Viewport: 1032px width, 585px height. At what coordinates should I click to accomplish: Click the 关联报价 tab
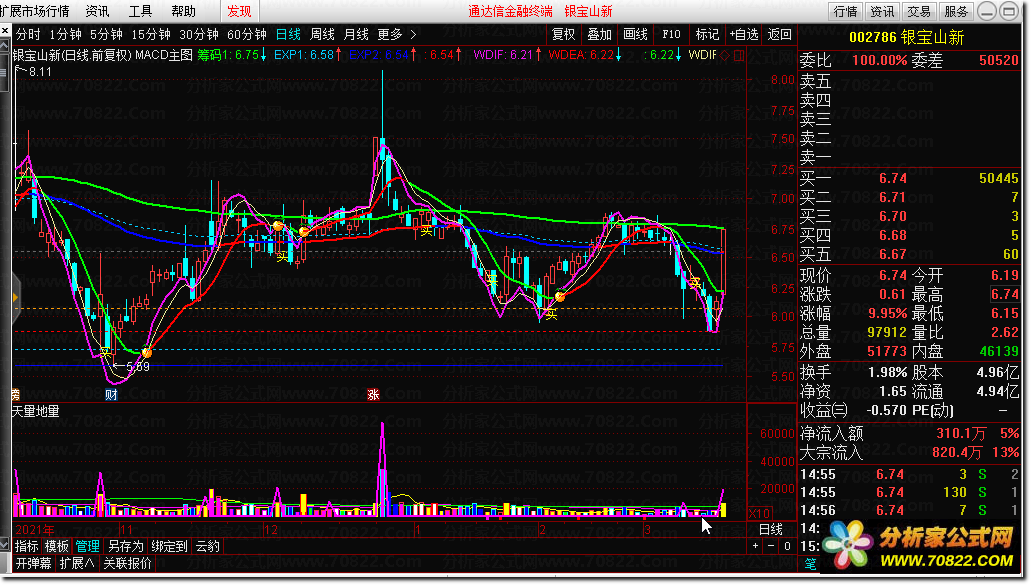[128, 563]
